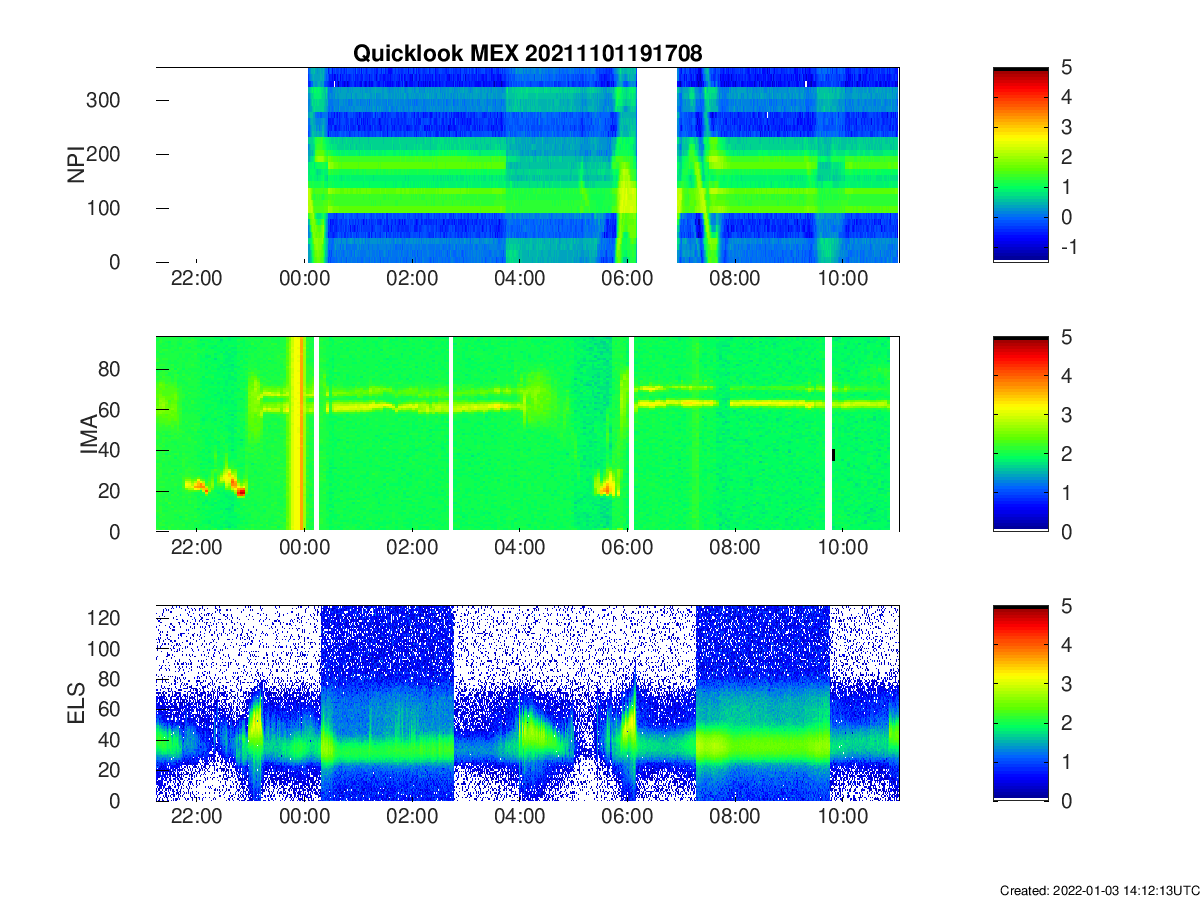This screenshot has height=900, width=1200.
Task: Click the red vertical stripe in IMA spectrogram
Action: coord(297,434)
